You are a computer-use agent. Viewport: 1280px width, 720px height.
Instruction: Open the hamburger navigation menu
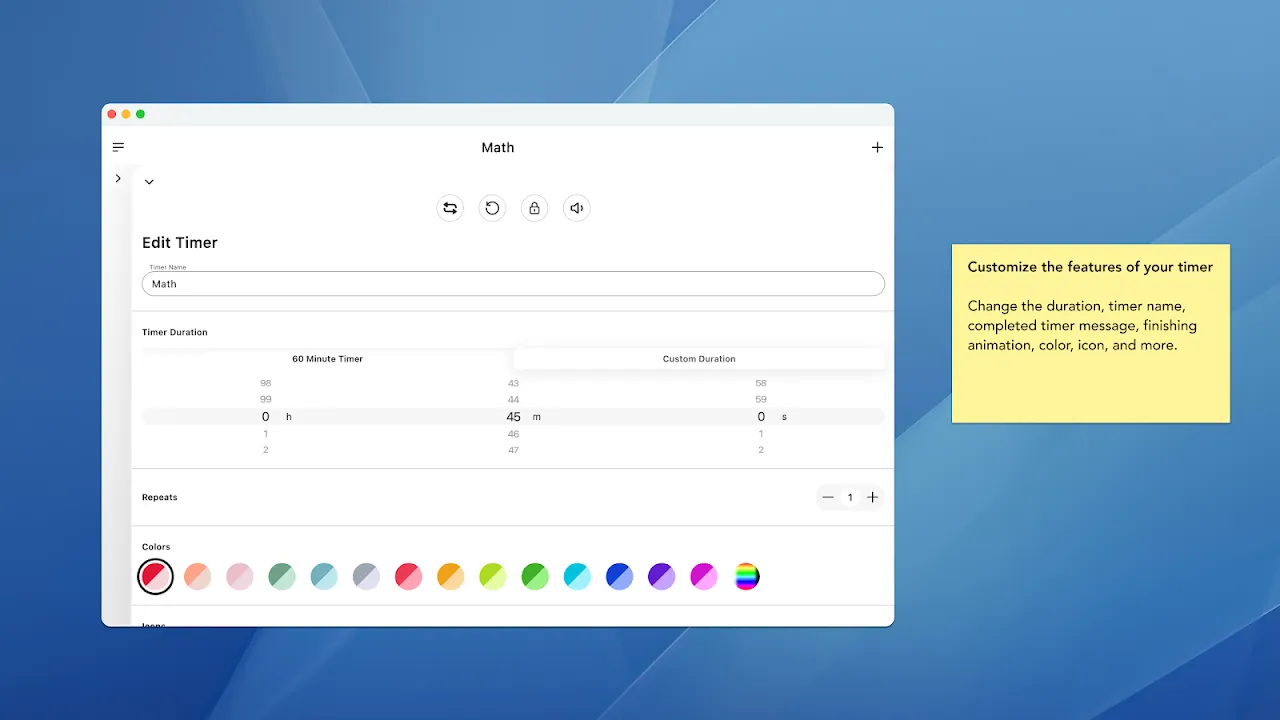point(118,146)
